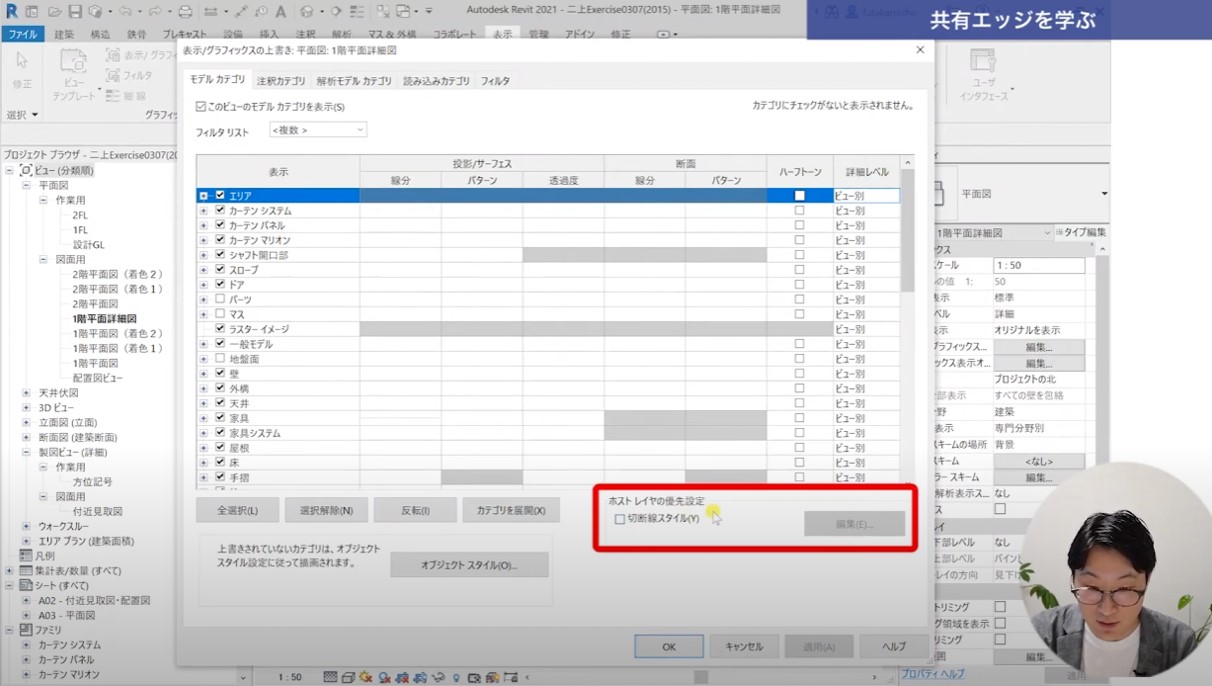Screen dimensions: 1212x686
Task: Click the Print icon in quick access toolbar
Action: click(x=185, y=12)
